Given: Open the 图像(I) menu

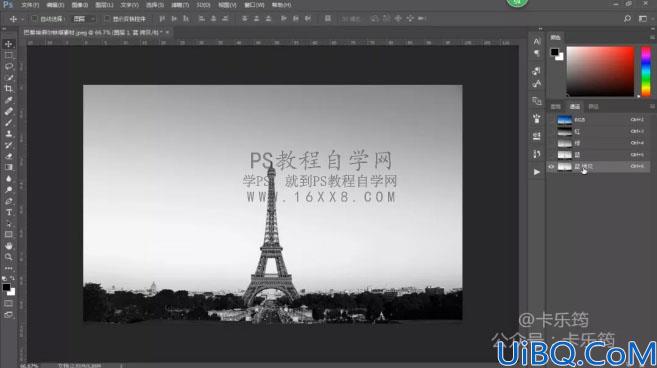Looking at the screenshot, I should [80, 5].
